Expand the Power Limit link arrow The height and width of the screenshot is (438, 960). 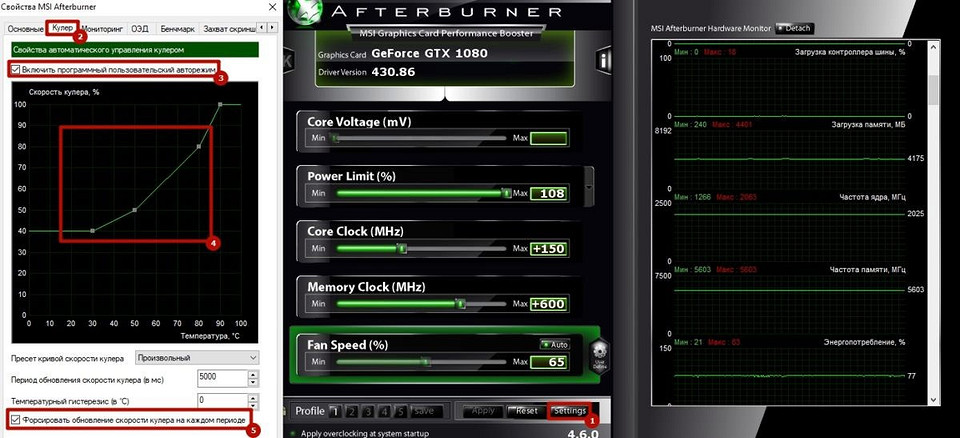[589, 187]
